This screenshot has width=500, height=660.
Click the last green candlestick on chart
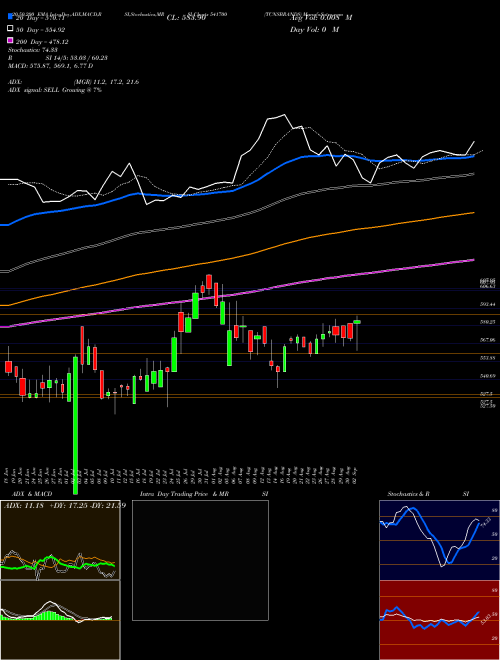point(357,322)
